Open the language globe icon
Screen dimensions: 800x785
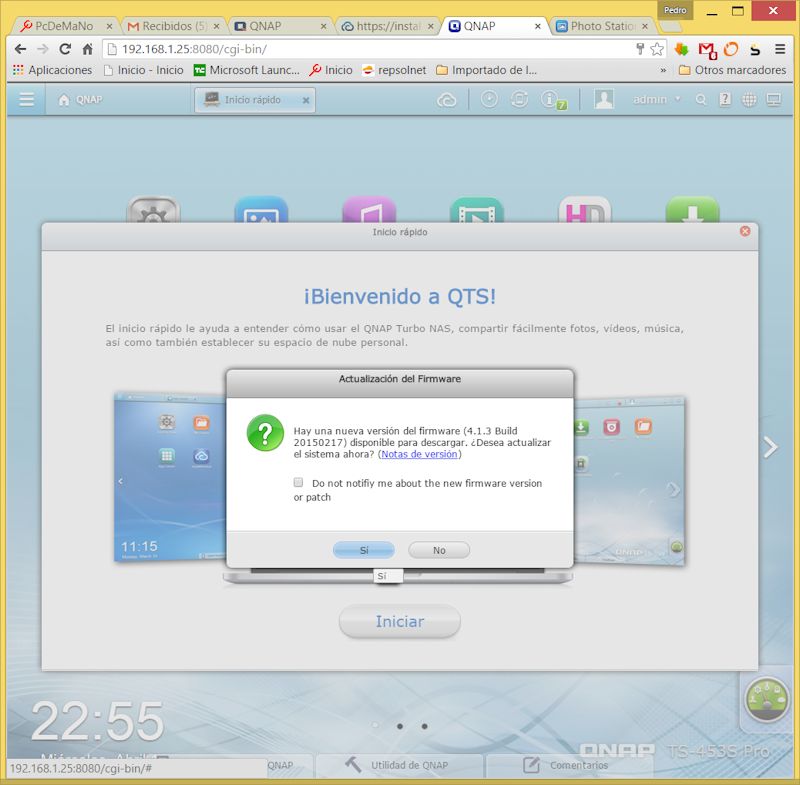(748, 99)
